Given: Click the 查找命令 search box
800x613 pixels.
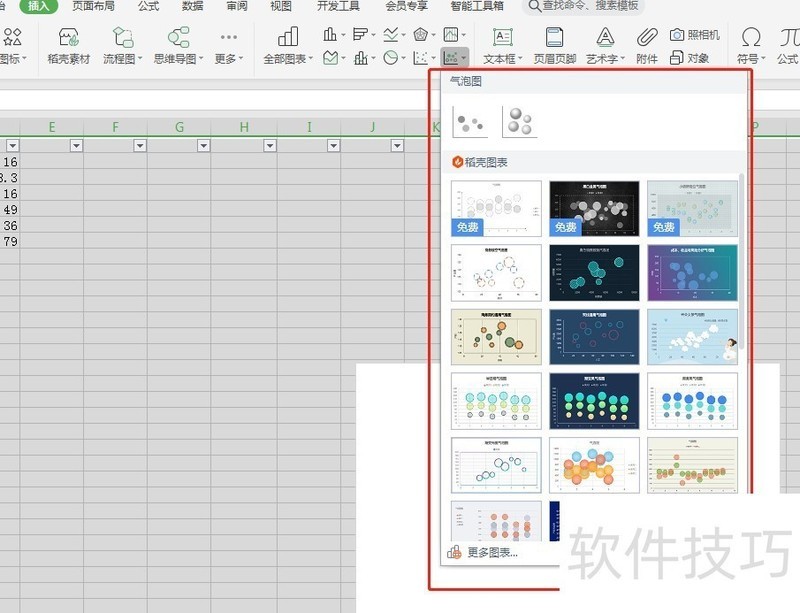Looking at the screenshot, I should click(x=590, y=6).
